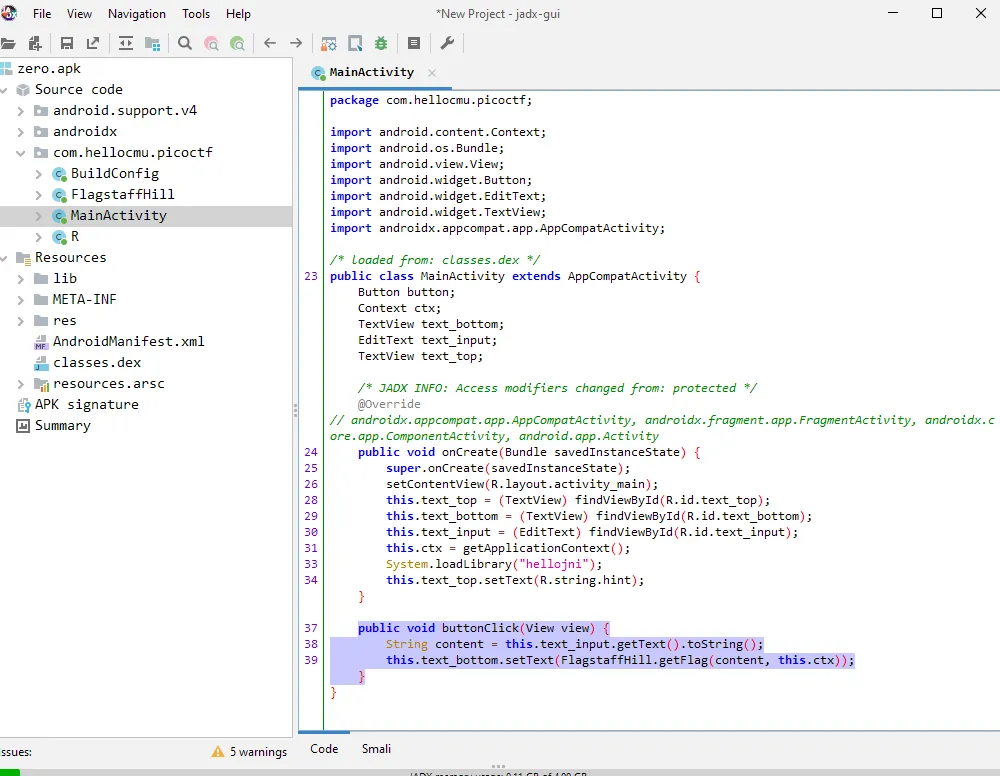Click line number 37 in the gutter
The image size is (1000, 776).
click(x=311, y=628)
